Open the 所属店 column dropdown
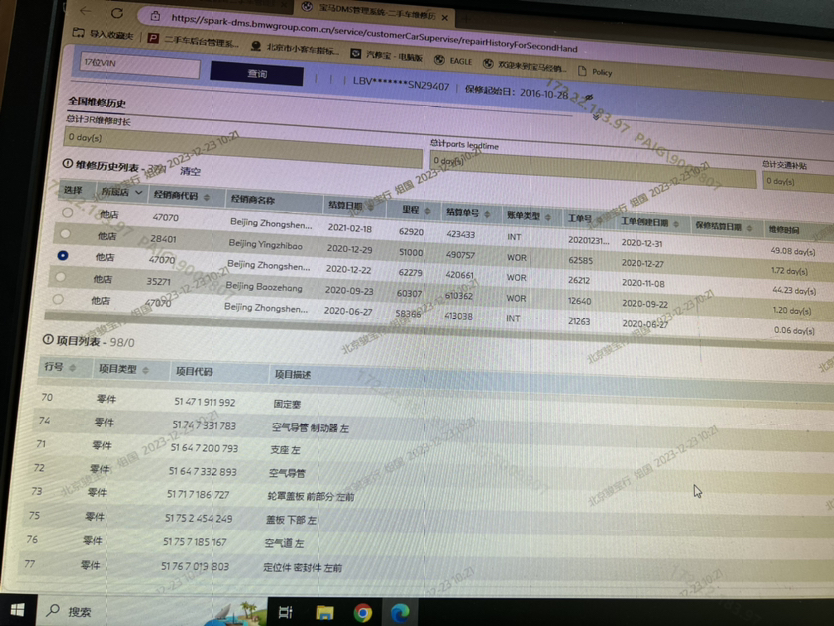The image size is (834, 626). pos(138,193)
